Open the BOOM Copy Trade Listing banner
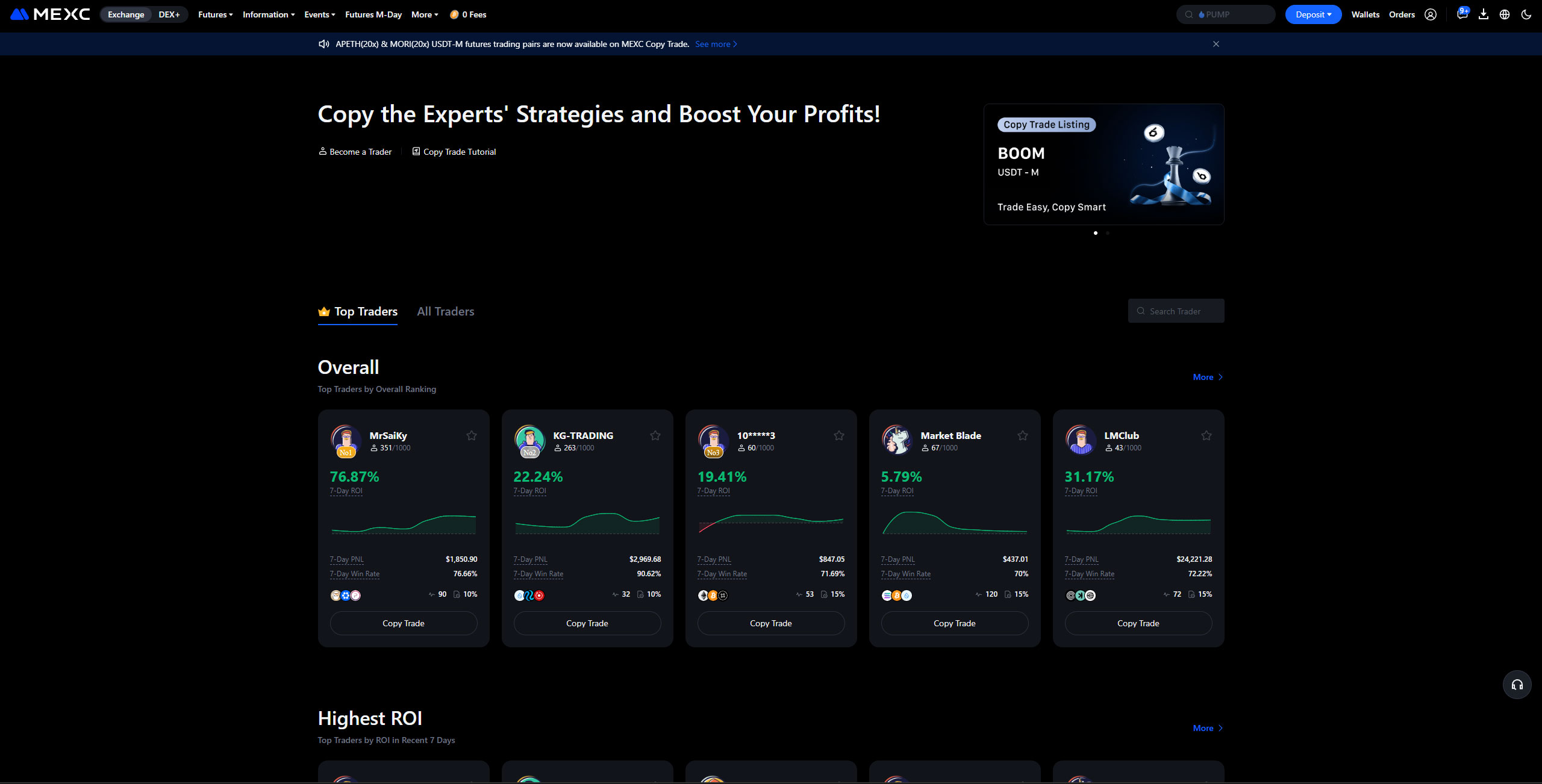Image resolution: width=1542 pixels, height=784 pixels. pyautogui.click(x=1103, y=164)
